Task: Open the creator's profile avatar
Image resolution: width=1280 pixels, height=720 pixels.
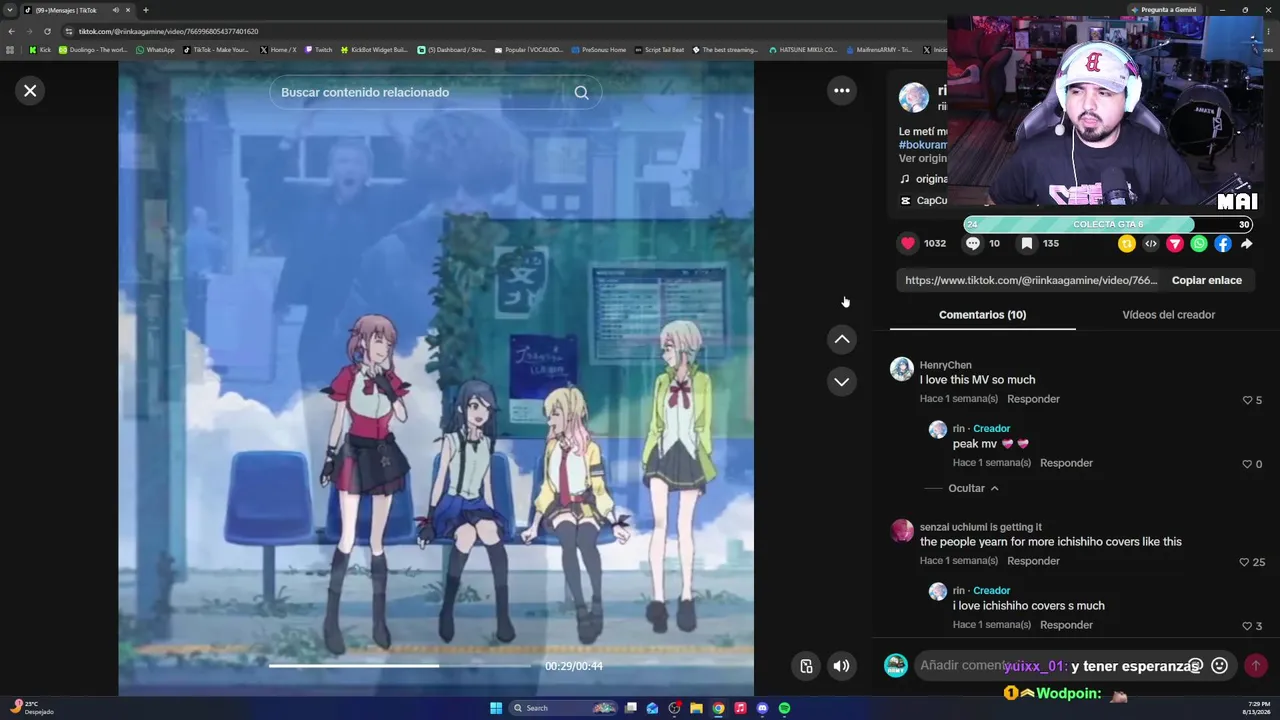Action: [913, 97]
